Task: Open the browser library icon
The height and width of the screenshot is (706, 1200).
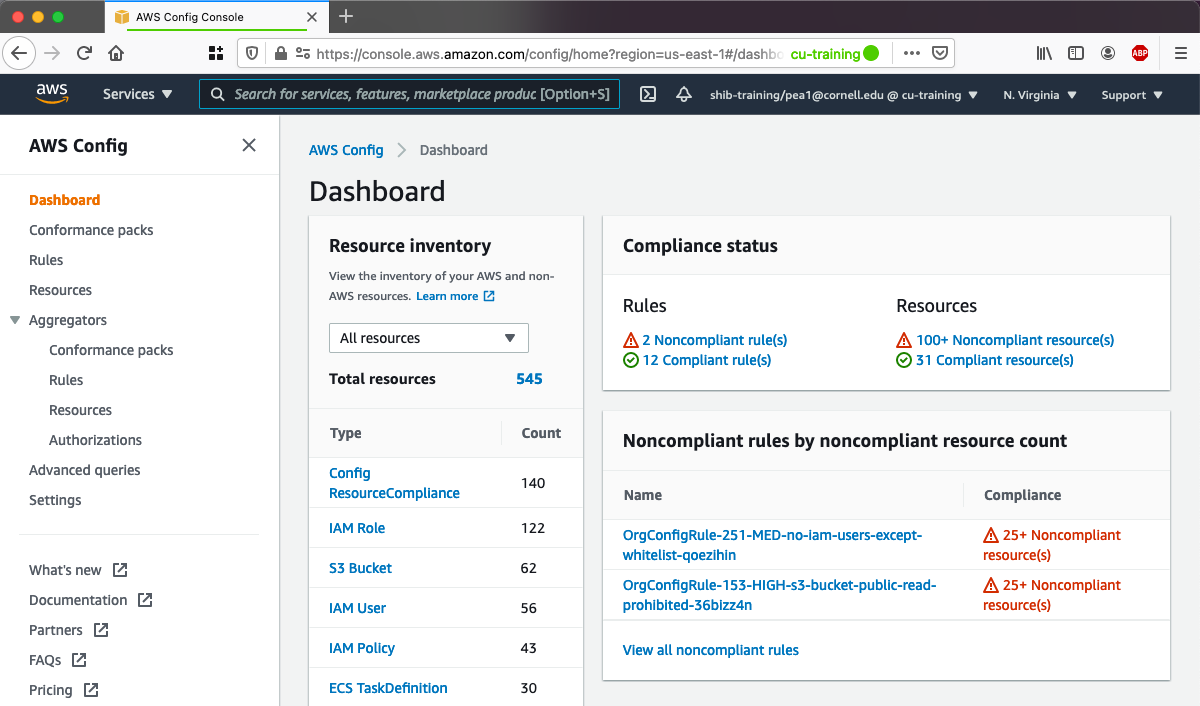Action: 1044,53
